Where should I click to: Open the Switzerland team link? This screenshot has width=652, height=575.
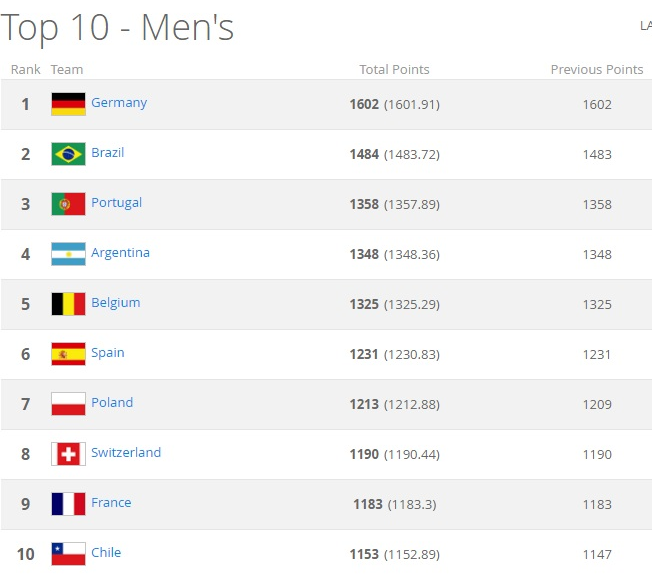coord(126,453)
